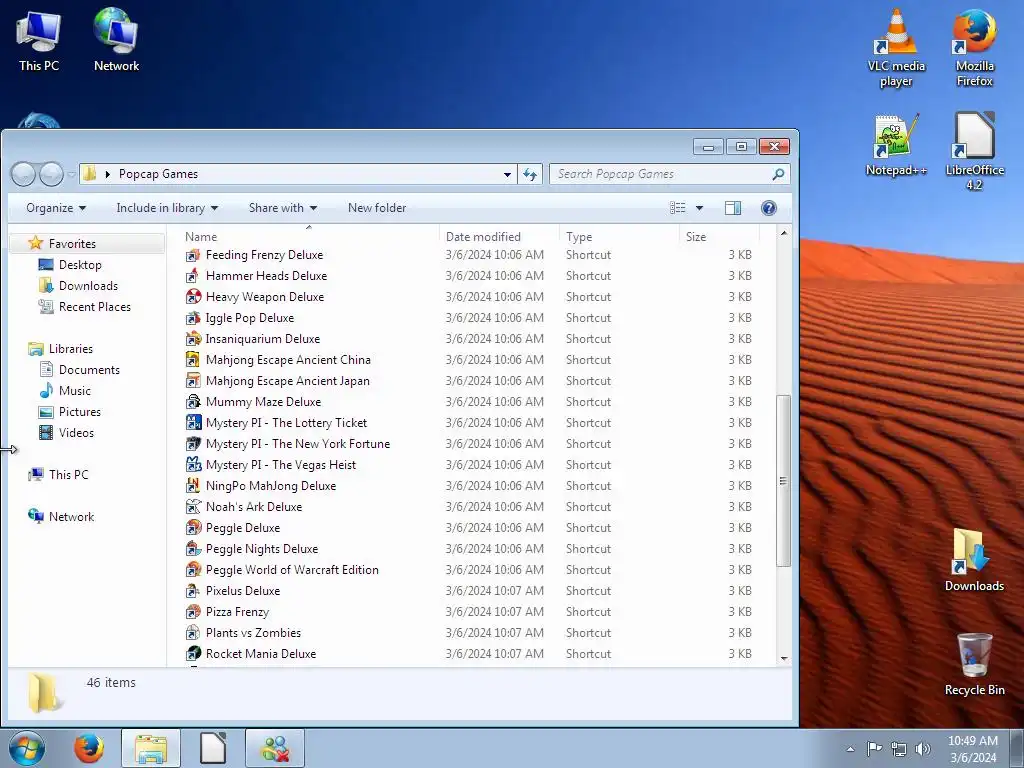Image resolution: width=1024 pixels, height=768 pixels.
Task: Sort by the Size column header
Action: coord(718,236)
